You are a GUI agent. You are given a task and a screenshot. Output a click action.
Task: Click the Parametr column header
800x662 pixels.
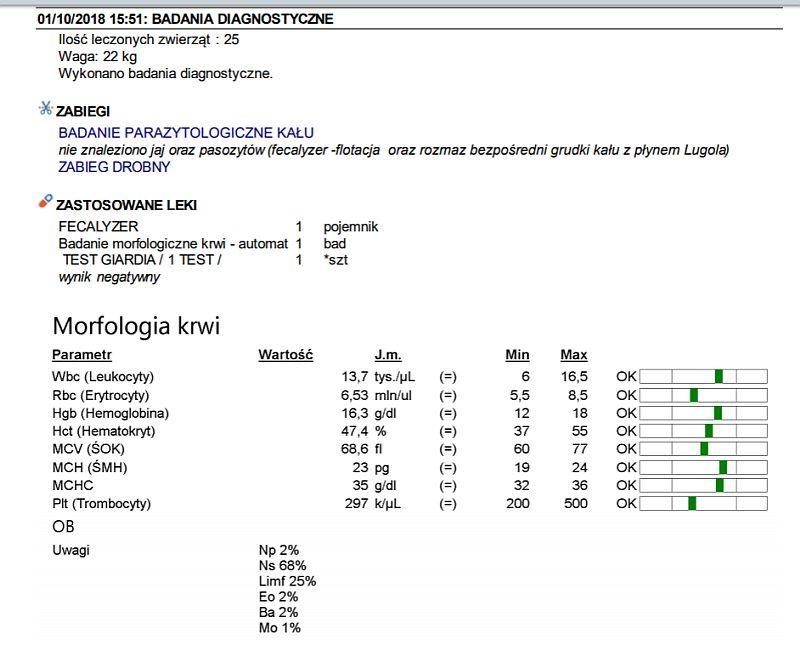point(82,355)
